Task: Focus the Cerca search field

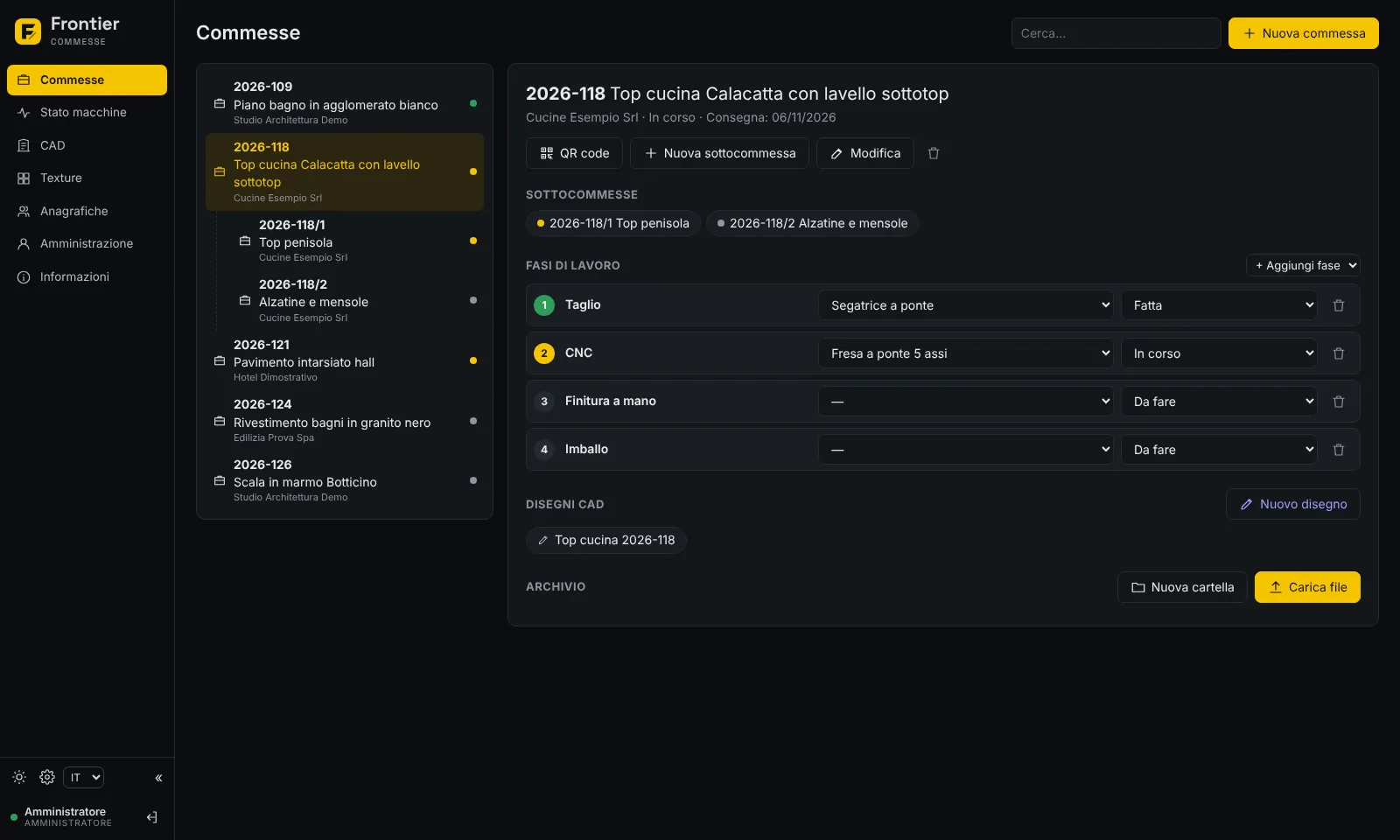Action: click(1116, 33)
